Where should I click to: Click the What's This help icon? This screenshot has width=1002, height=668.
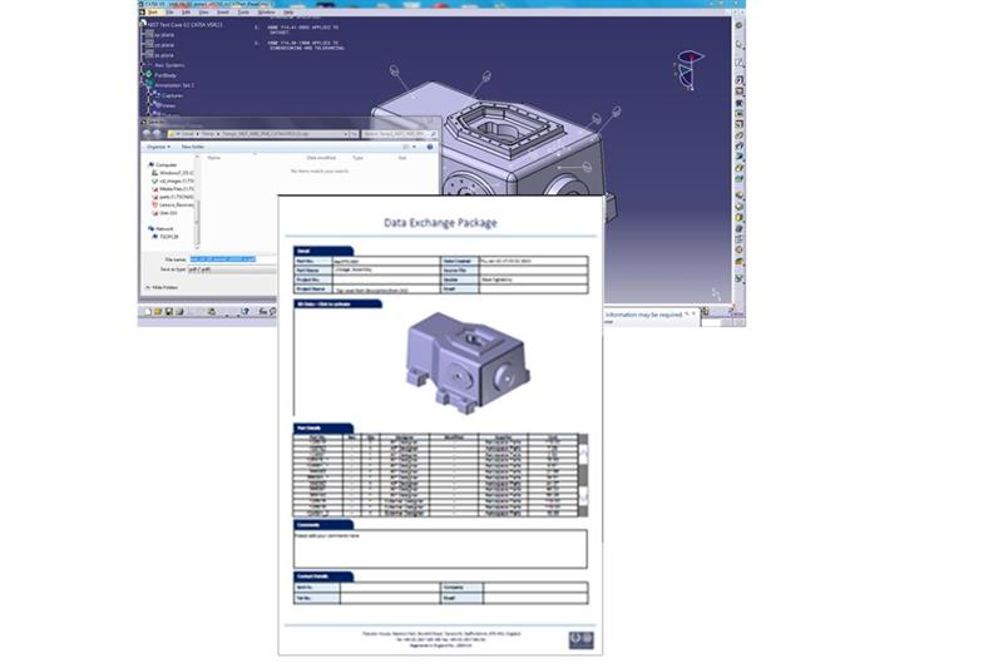tap(245, 311)
